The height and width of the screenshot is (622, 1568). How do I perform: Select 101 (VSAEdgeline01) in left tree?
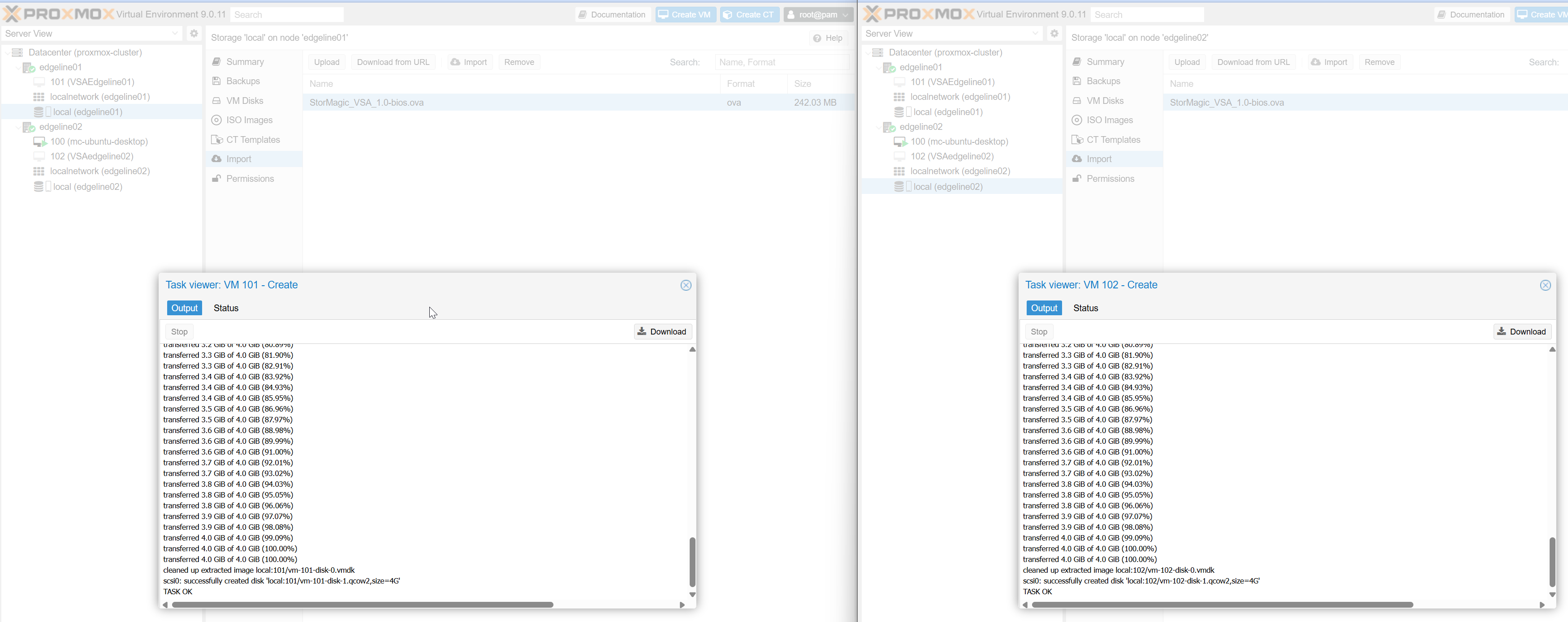pos(92,82)
